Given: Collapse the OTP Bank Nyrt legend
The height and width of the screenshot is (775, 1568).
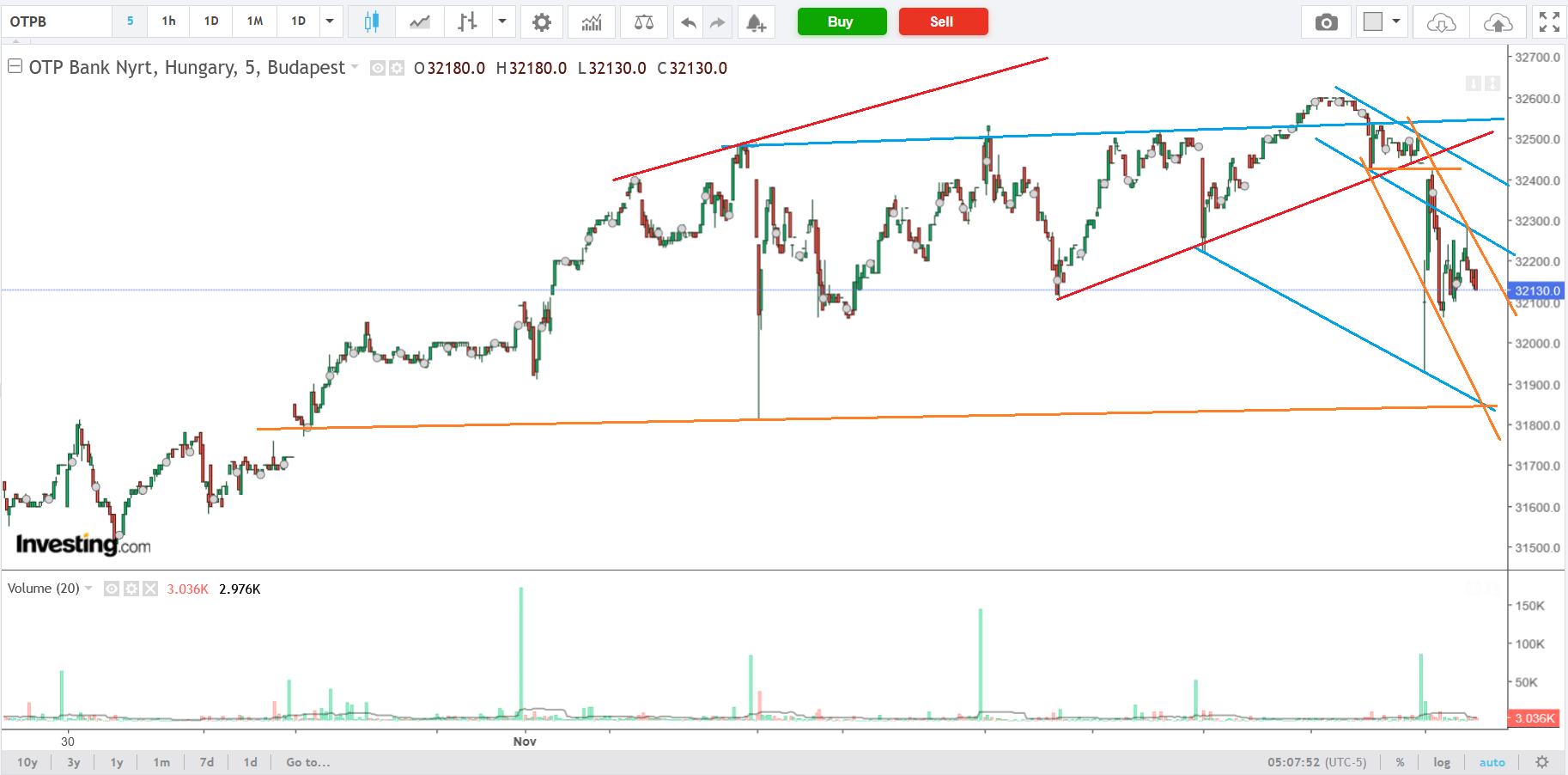Looking at the screenshot, I should click(x=15, y=66).
